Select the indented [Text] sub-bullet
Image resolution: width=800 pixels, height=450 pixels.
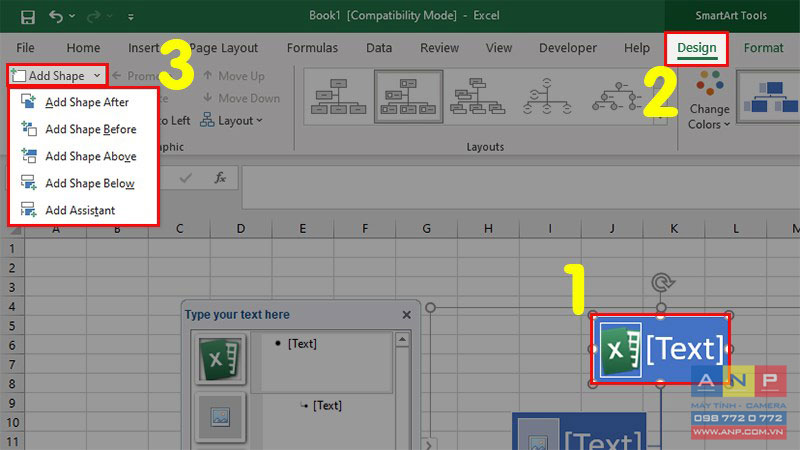tap(327, 406)
